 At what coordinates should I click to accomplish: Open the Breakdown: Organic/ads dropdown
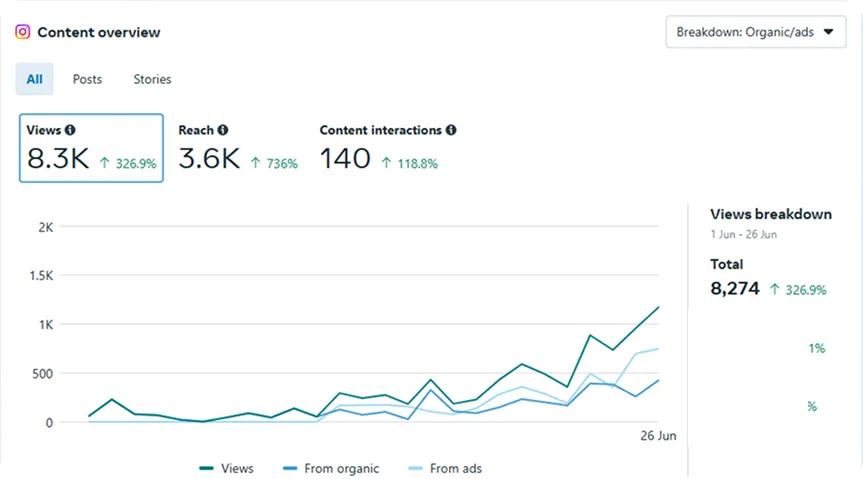[x=755, y=32]
